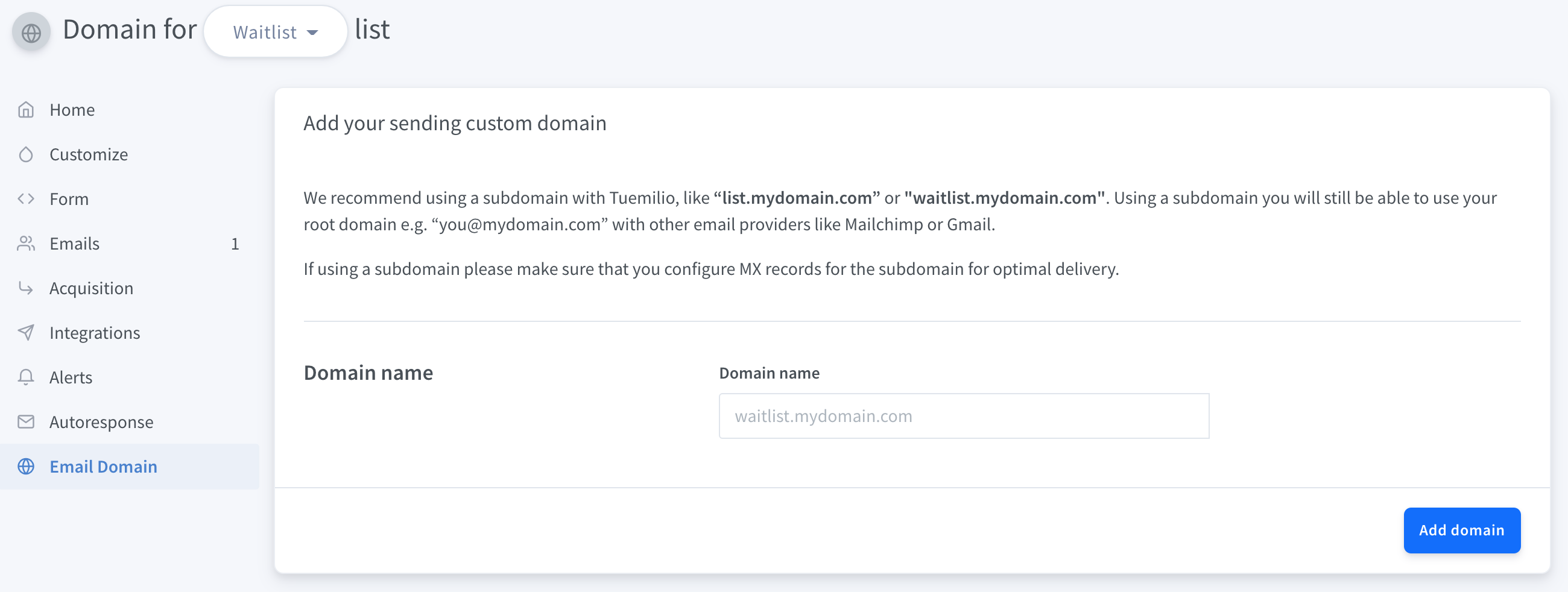This screenshot has height=592, width=1568.
Task: Open the Waitlist dropdown
Action: click(x=275, y=31)
